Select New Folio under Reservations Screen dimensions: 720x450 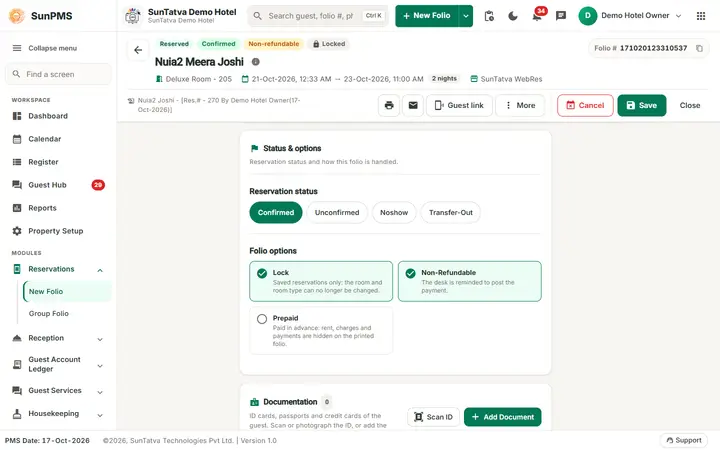(x=67, y=292)
